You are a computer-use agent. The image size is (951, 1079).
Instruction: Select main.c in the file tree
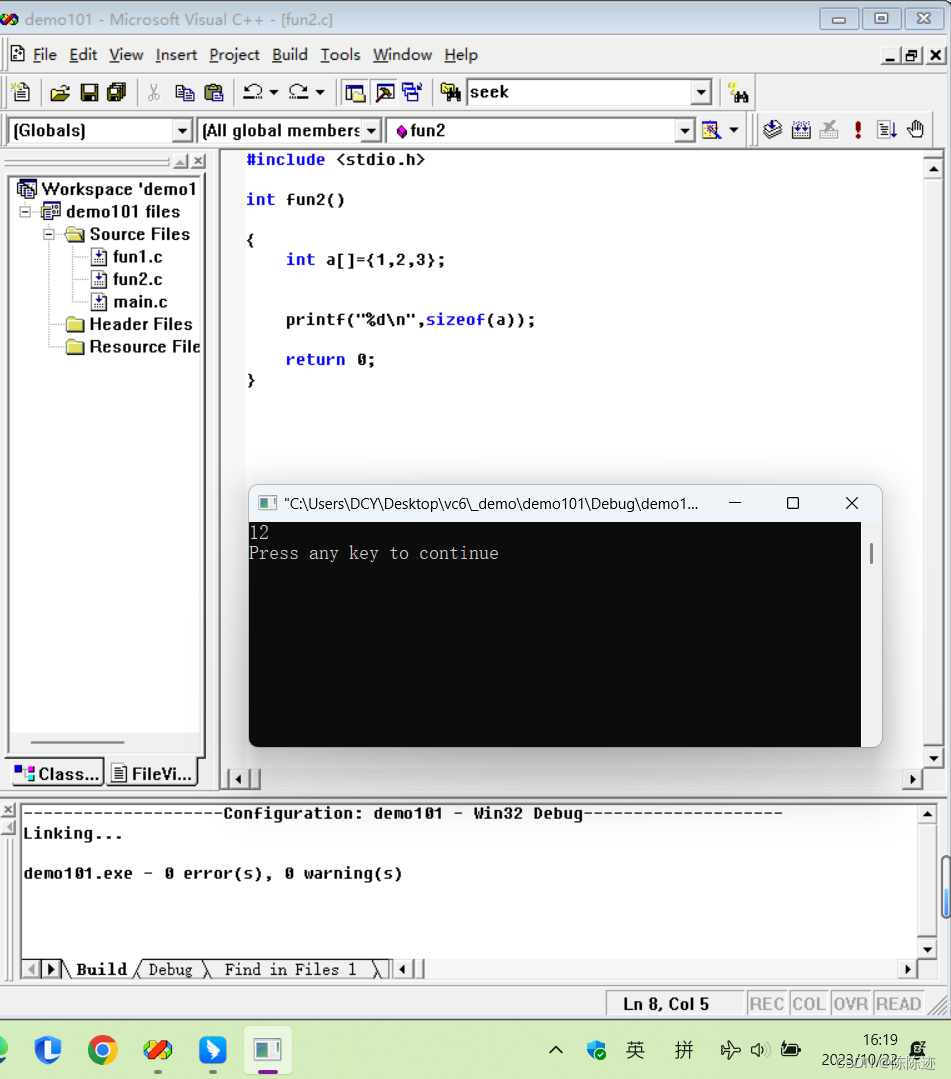tap(140, 302)
